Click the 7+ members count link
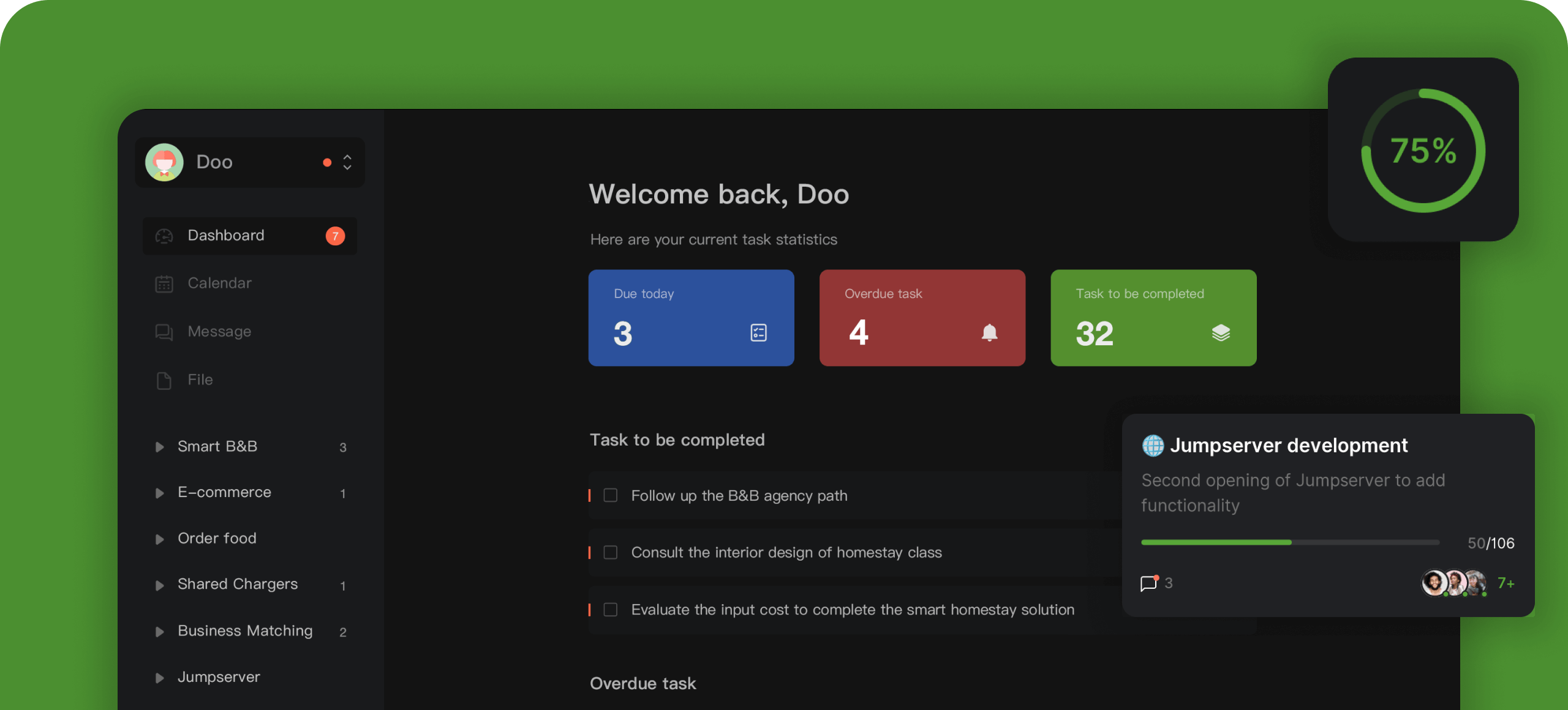 (1506, 583)
